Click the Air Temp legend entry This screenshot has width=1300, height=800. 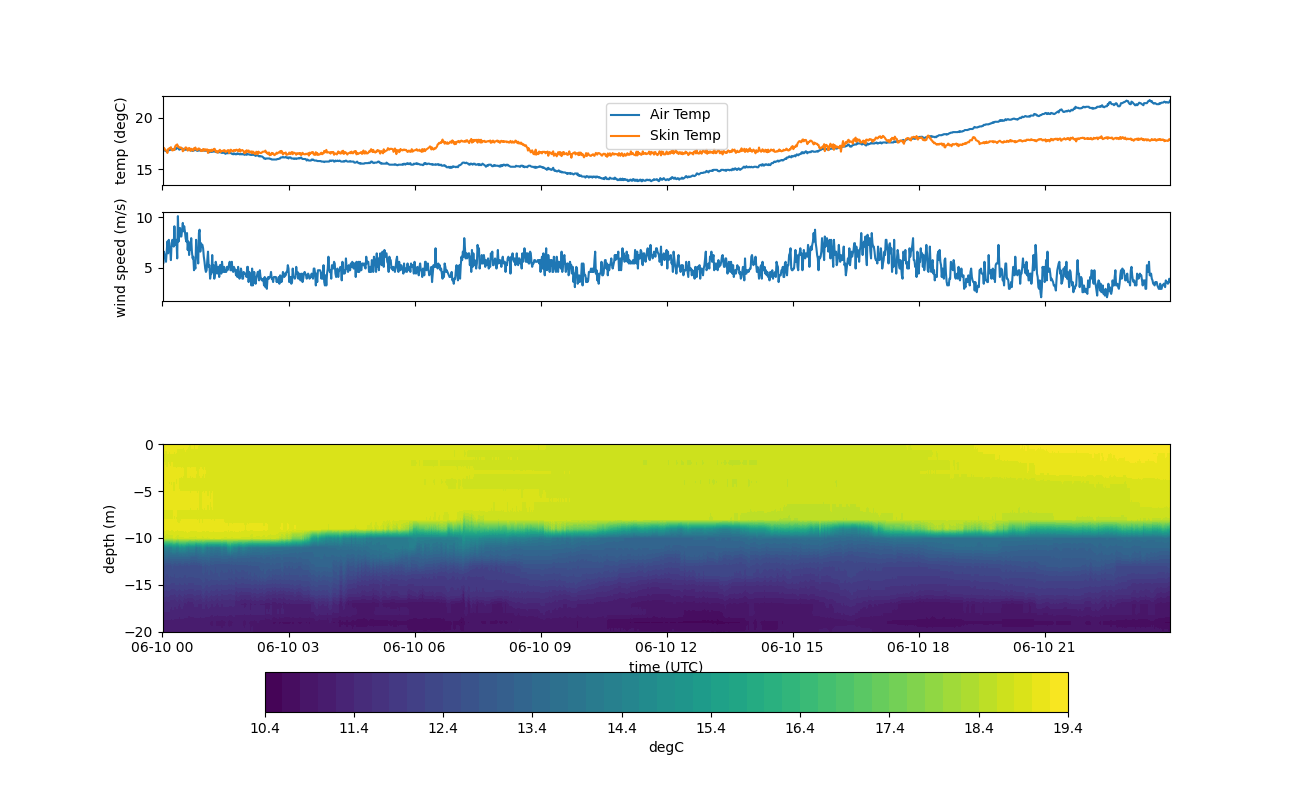click(x=680, y=115)
